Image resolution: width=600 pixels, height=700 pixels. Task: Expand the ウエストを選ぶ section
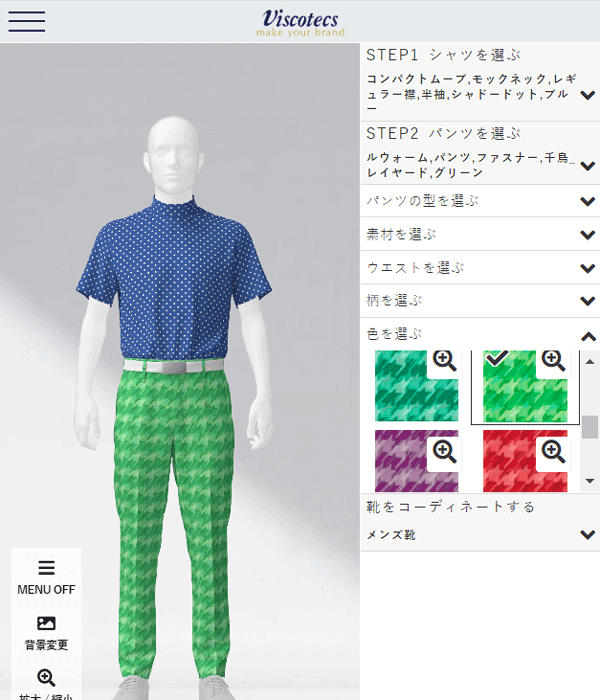tap(480, 268)
